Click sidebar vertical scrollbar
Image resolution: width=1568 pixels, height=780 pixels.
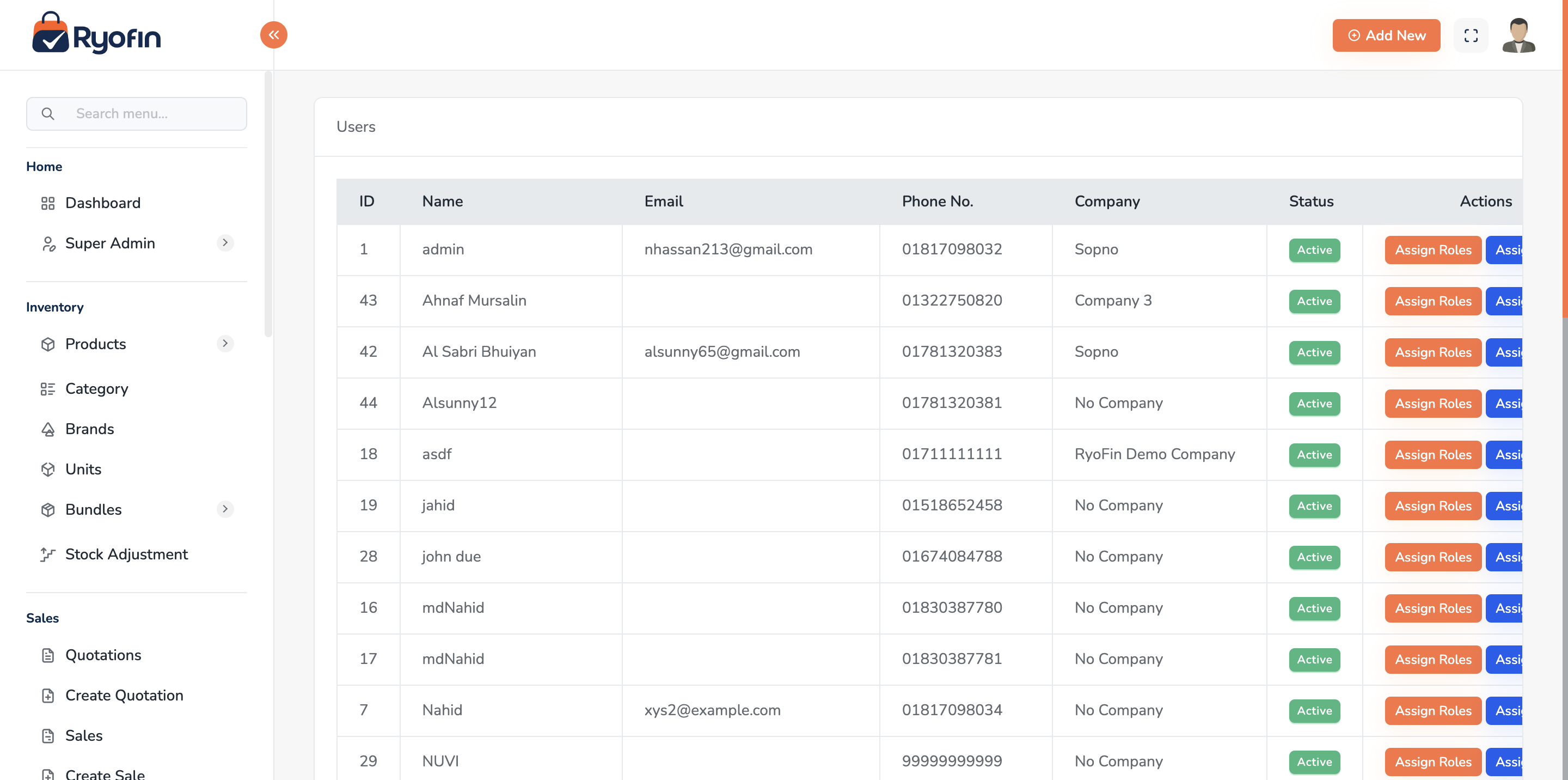(268, 204)
